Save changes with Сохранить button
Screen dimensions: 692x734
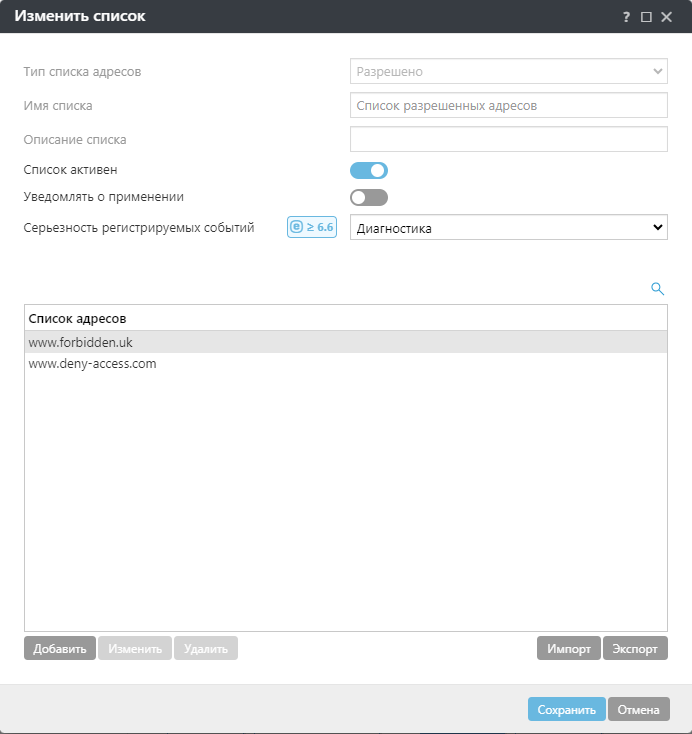click(566, 710)
